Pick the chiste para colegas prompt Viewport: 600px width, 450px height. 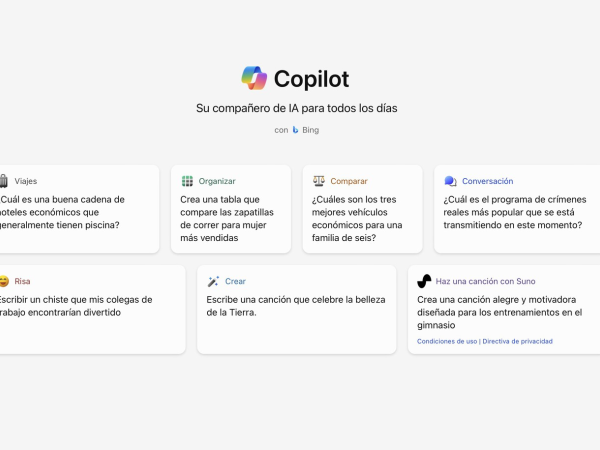76,305
